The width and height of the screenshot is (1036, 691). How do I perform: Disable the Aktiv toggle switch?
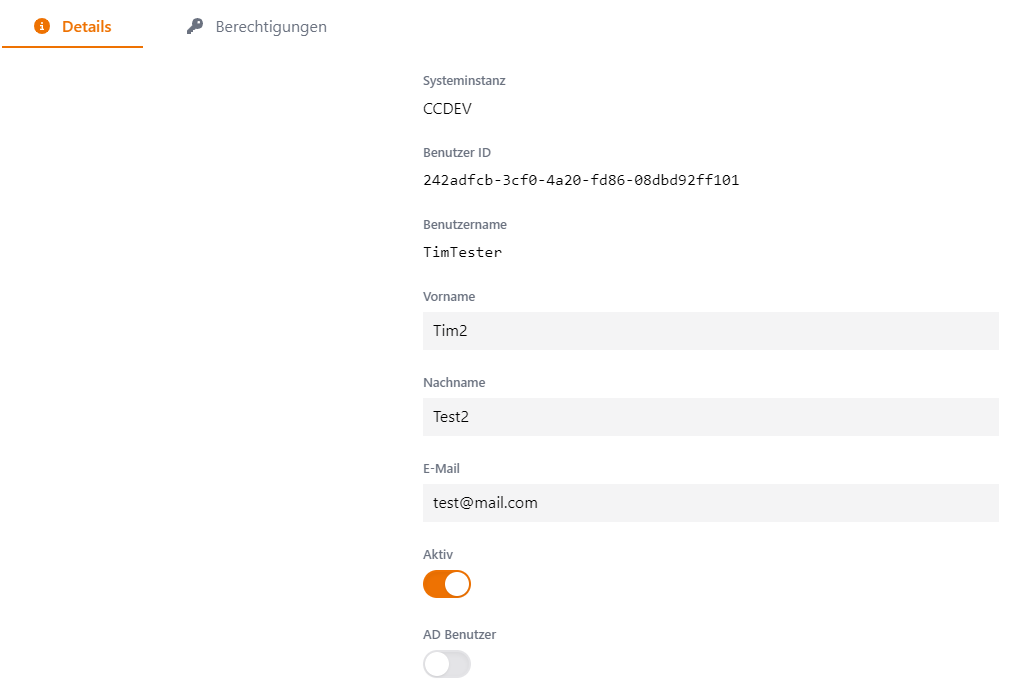point(447,584)
